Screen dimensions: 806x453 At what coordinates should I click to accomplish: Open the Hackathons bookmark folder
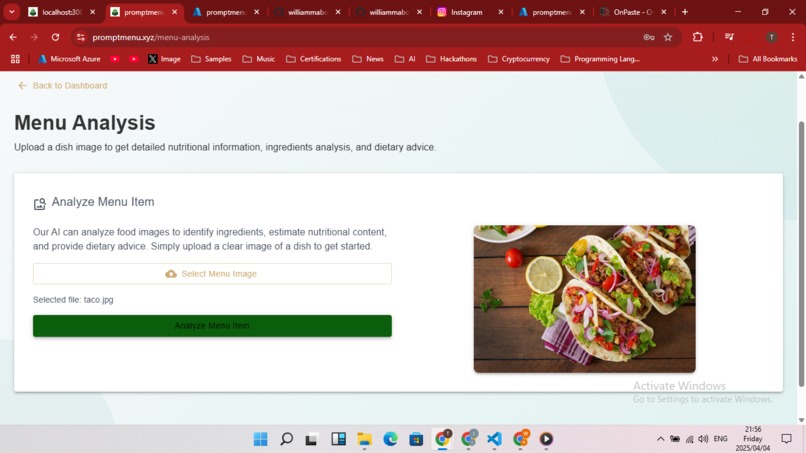click(x=451, y=59)
